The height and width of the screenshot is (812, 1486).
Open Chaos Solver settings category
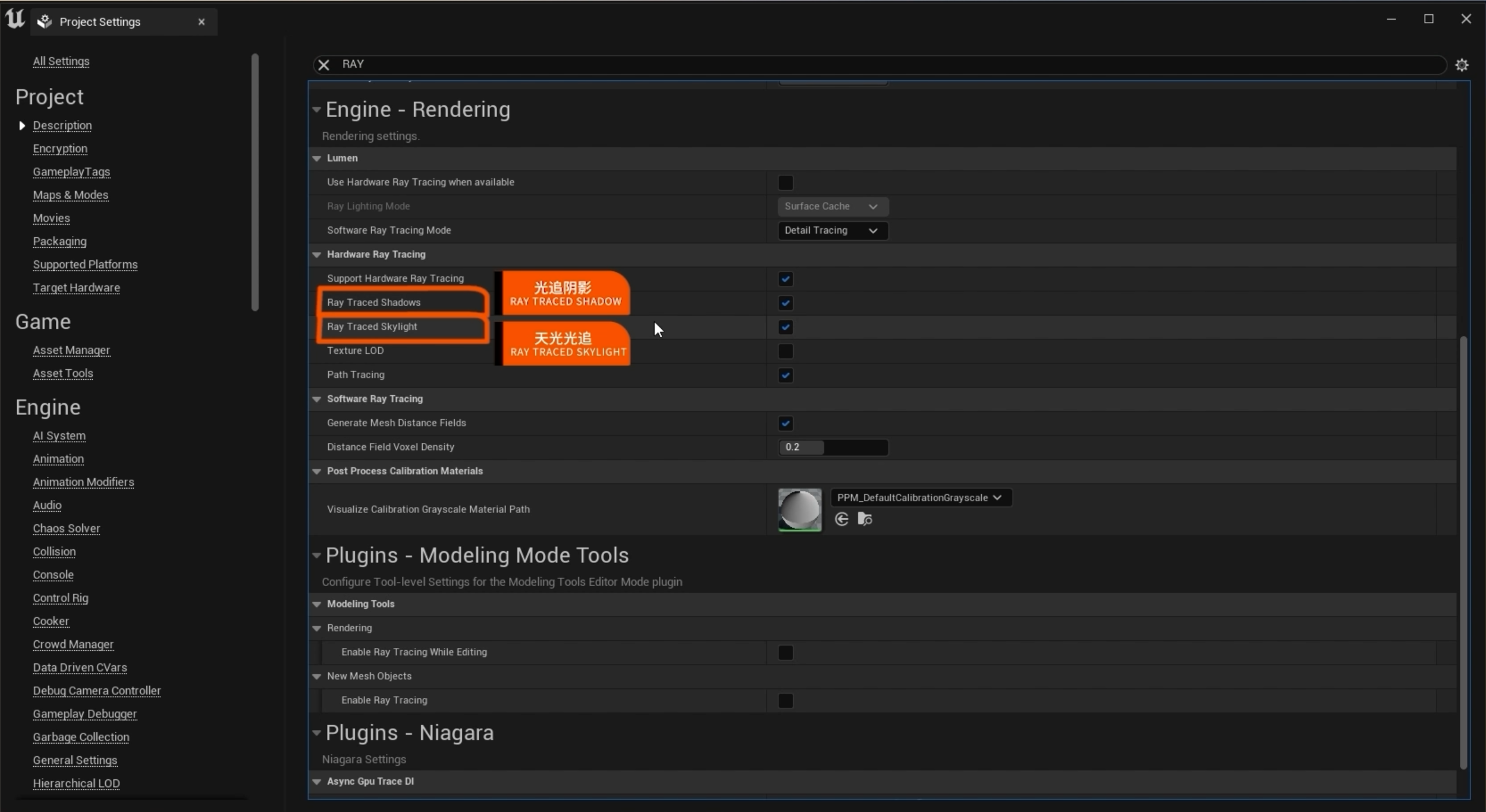tap(66, 528)
